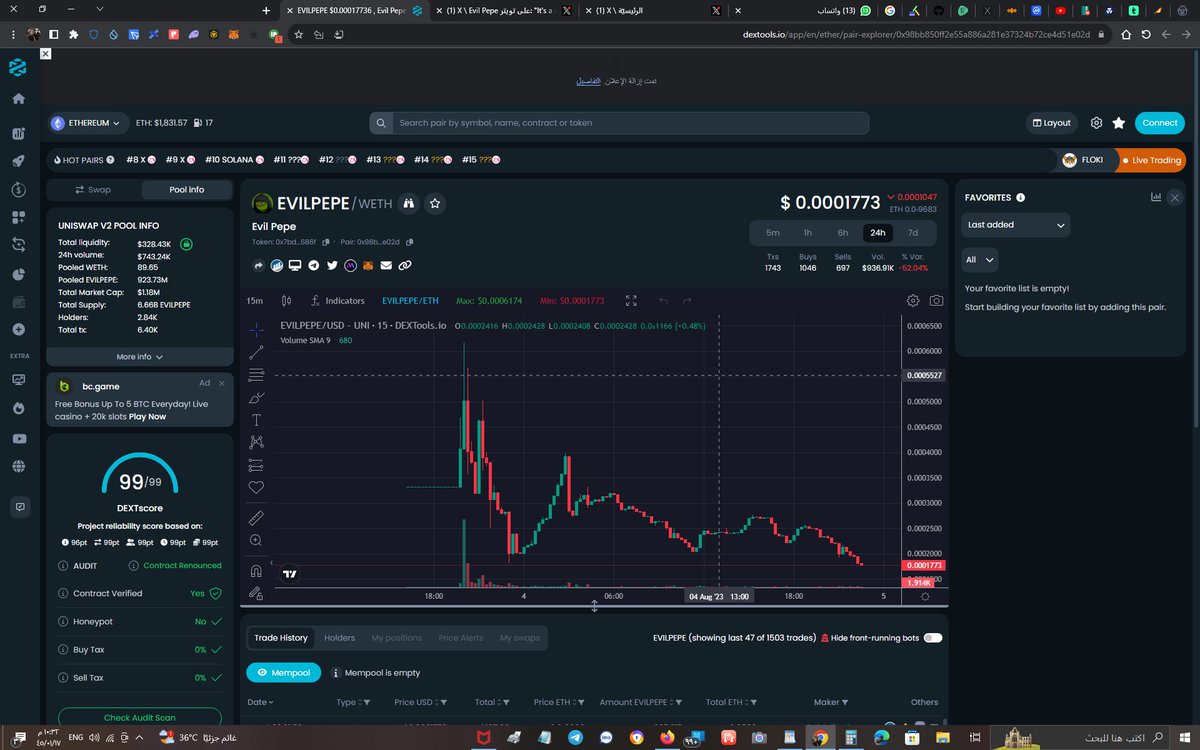Open the Trade History tab
1200x750 pixels.
point(281,638)
